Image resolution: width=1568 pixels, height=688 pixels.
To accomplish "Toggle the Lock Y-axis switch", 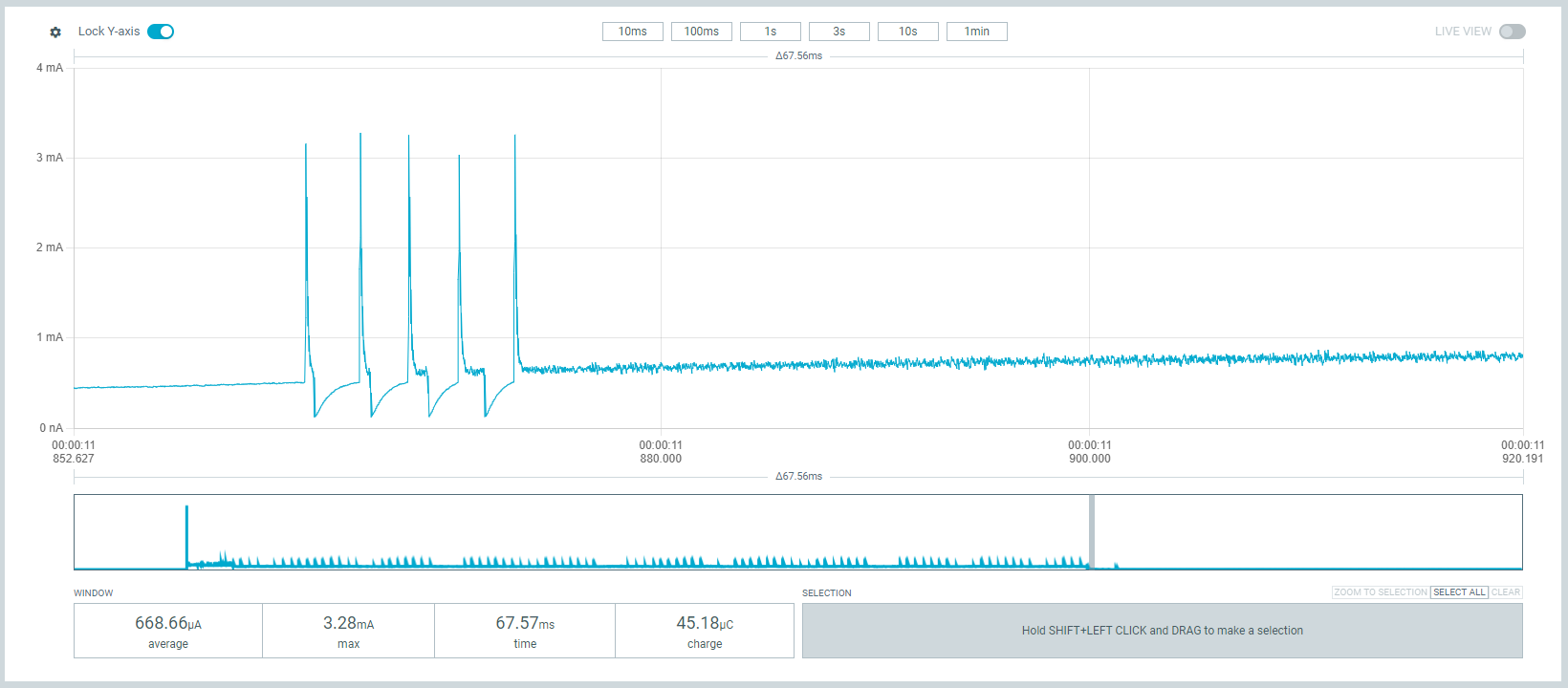I will 161,32.
